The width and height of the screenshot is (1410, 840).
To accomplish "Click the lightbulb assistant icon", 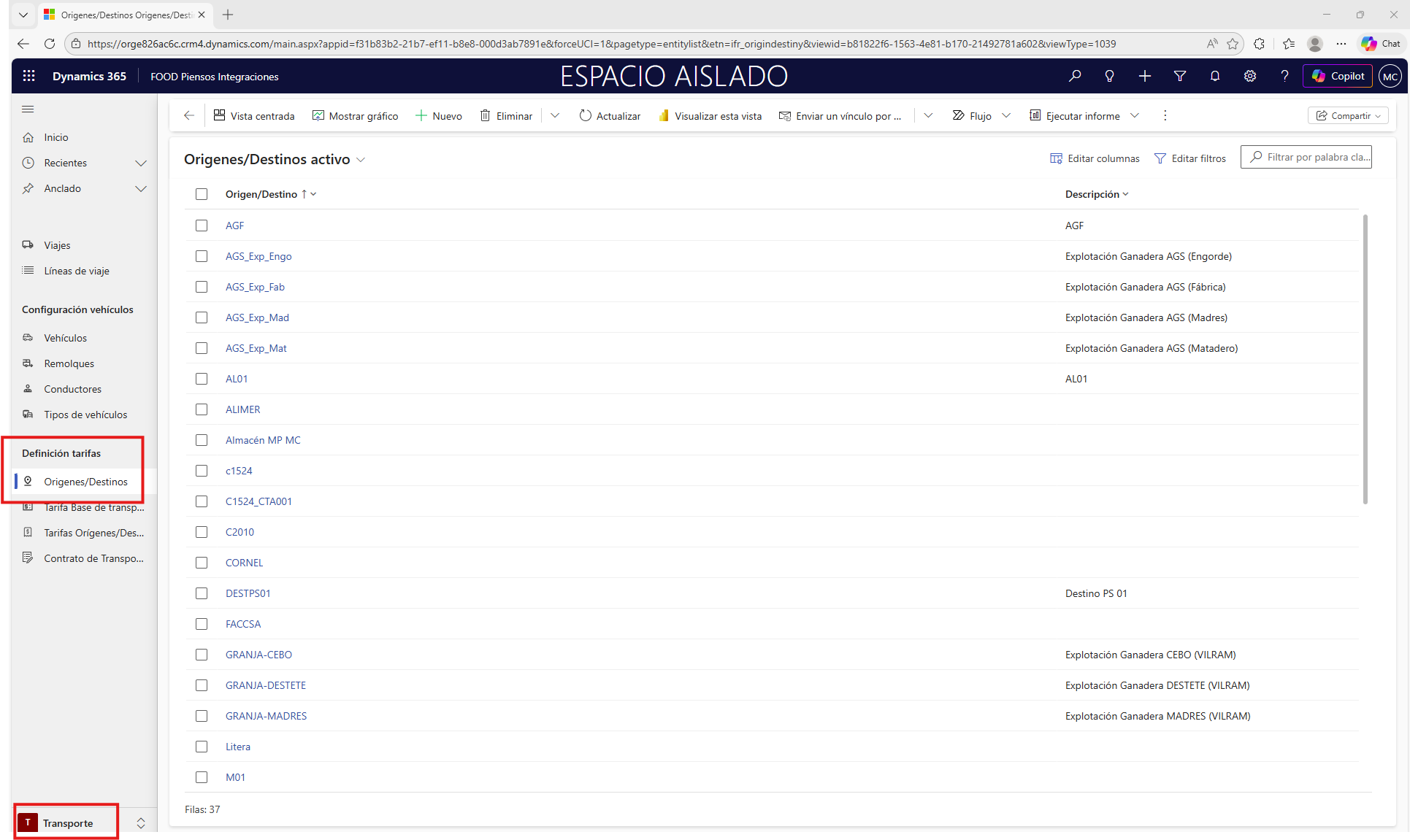I will click(1109, 76).
